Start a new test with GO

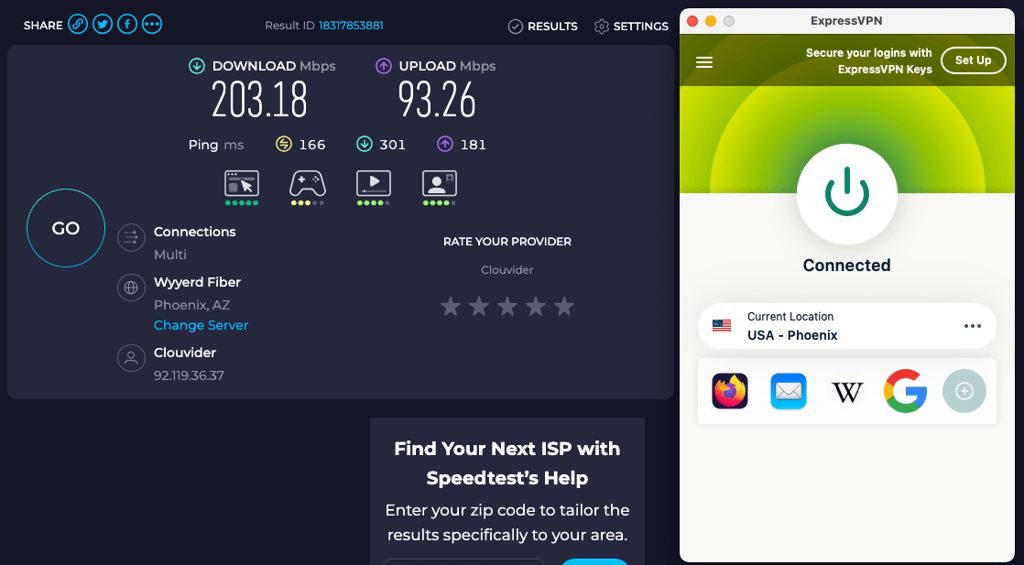click(65, 228)
